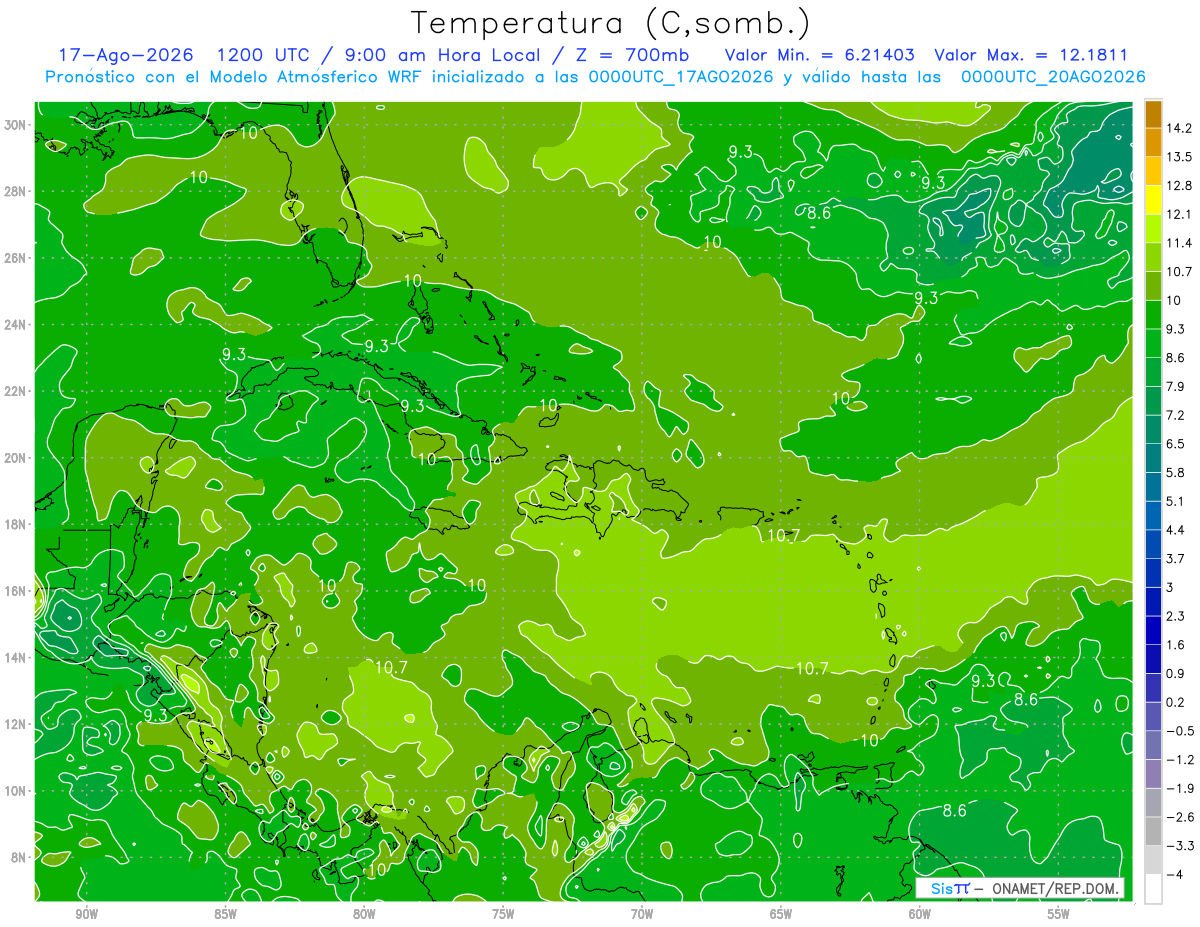Click the 7.2 legend value

pos(1177,415)
